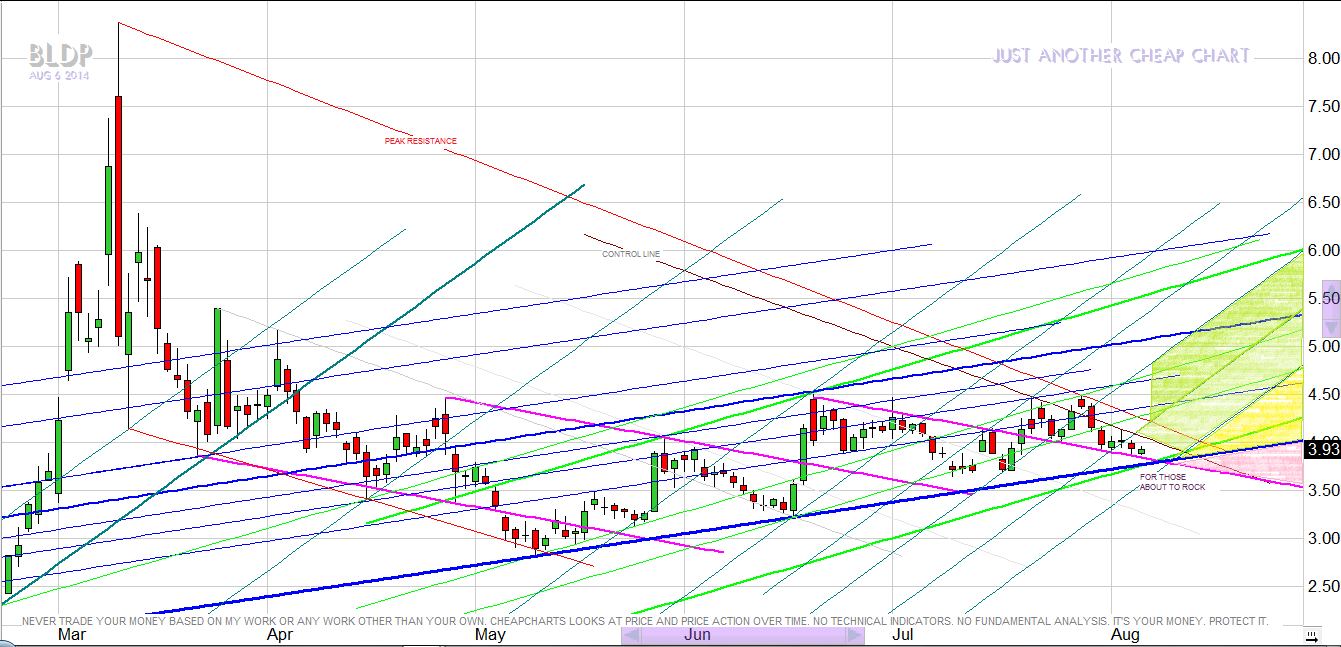This screenshot has height=647, width=1341.
Task: Click the purple Jun time-axis slider bar
Action: tap(742, 635)
